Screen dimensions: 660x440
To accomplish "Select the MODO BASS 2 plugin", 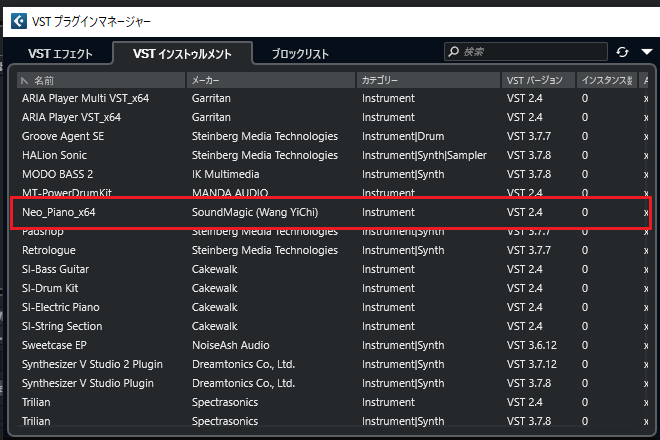I will click(x=333, y=174).
